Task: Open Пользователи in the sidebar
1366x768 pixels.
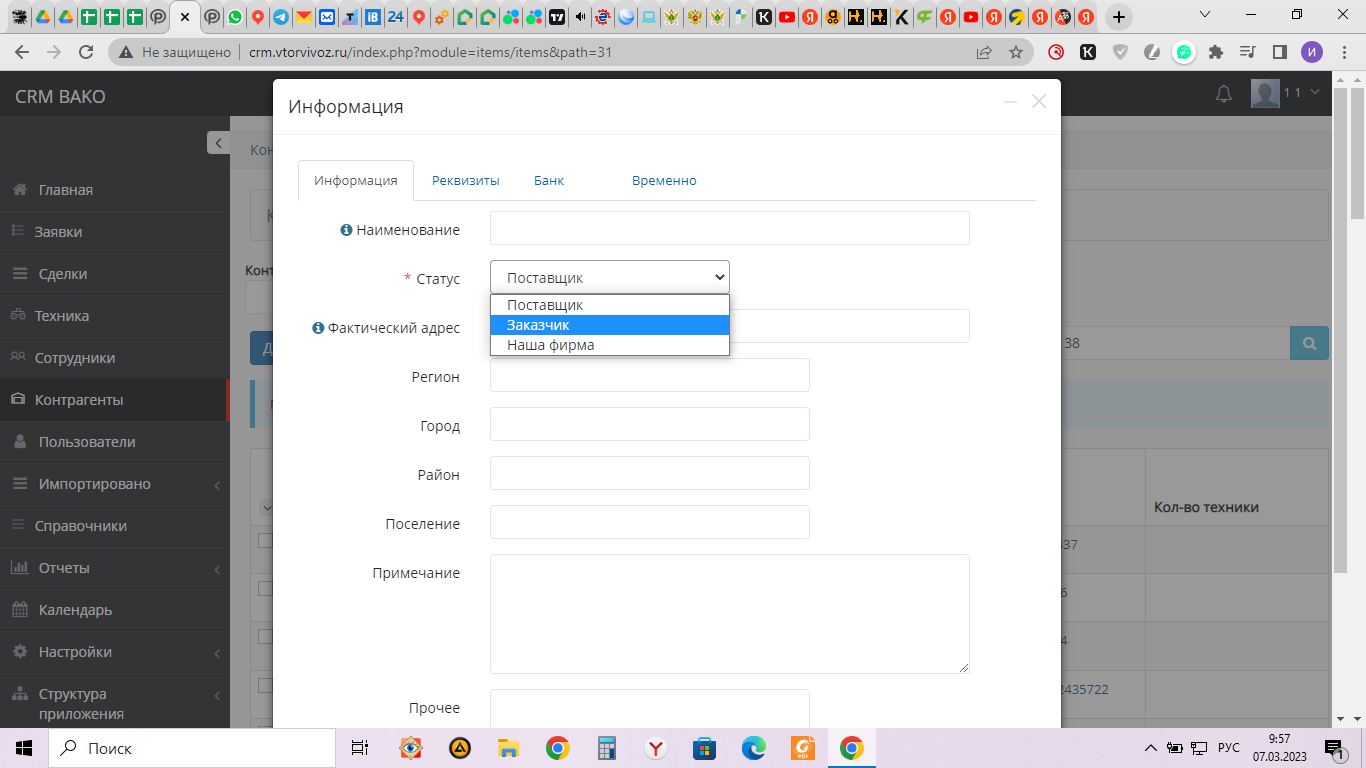Action: click(87, 442)
